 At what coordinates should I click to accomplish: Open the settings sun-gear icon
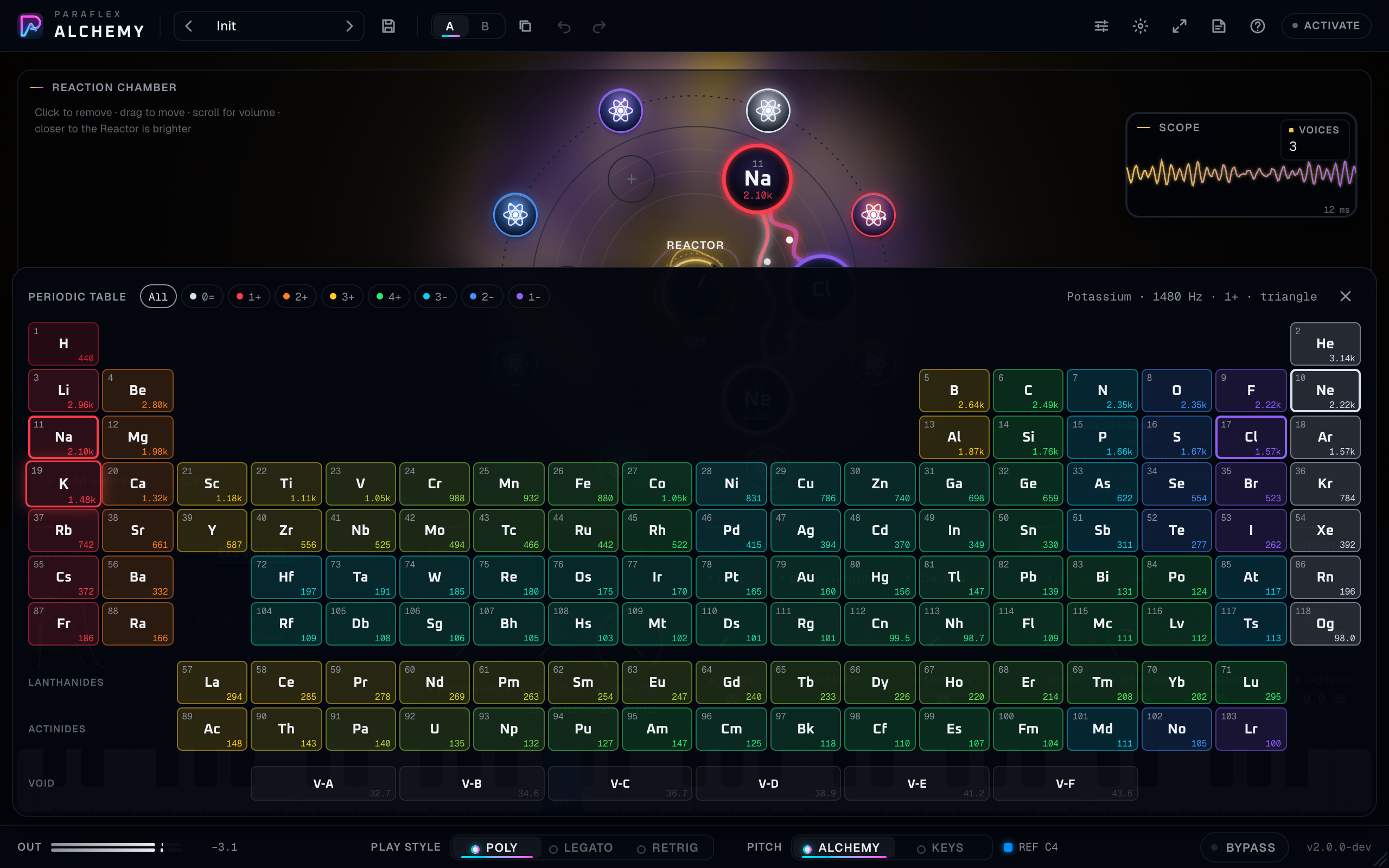coord(1140,27)
